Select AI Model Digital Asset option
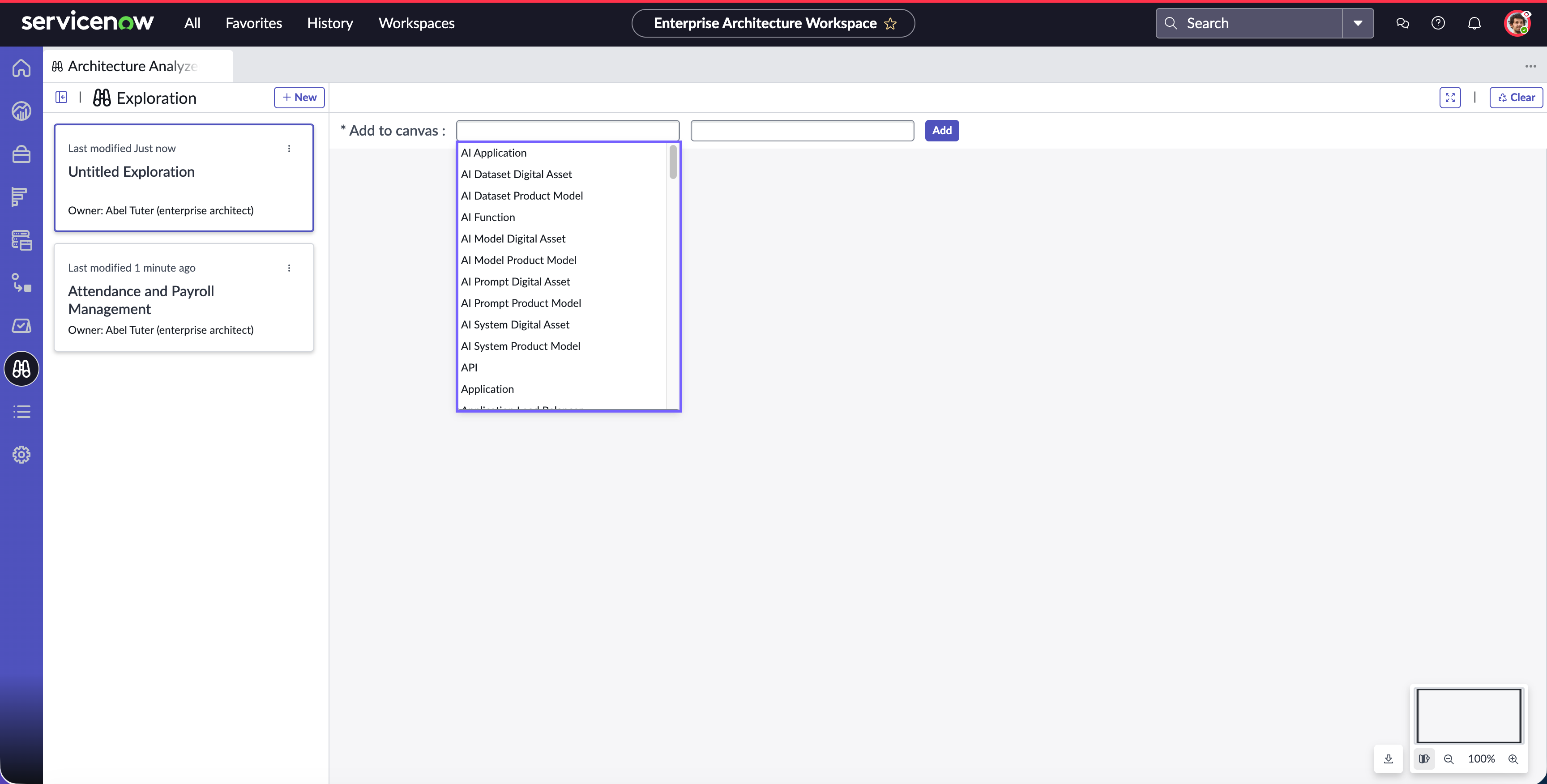This screenshot has width=1547, height=784. pyautogui.click(x=563, y=239)
